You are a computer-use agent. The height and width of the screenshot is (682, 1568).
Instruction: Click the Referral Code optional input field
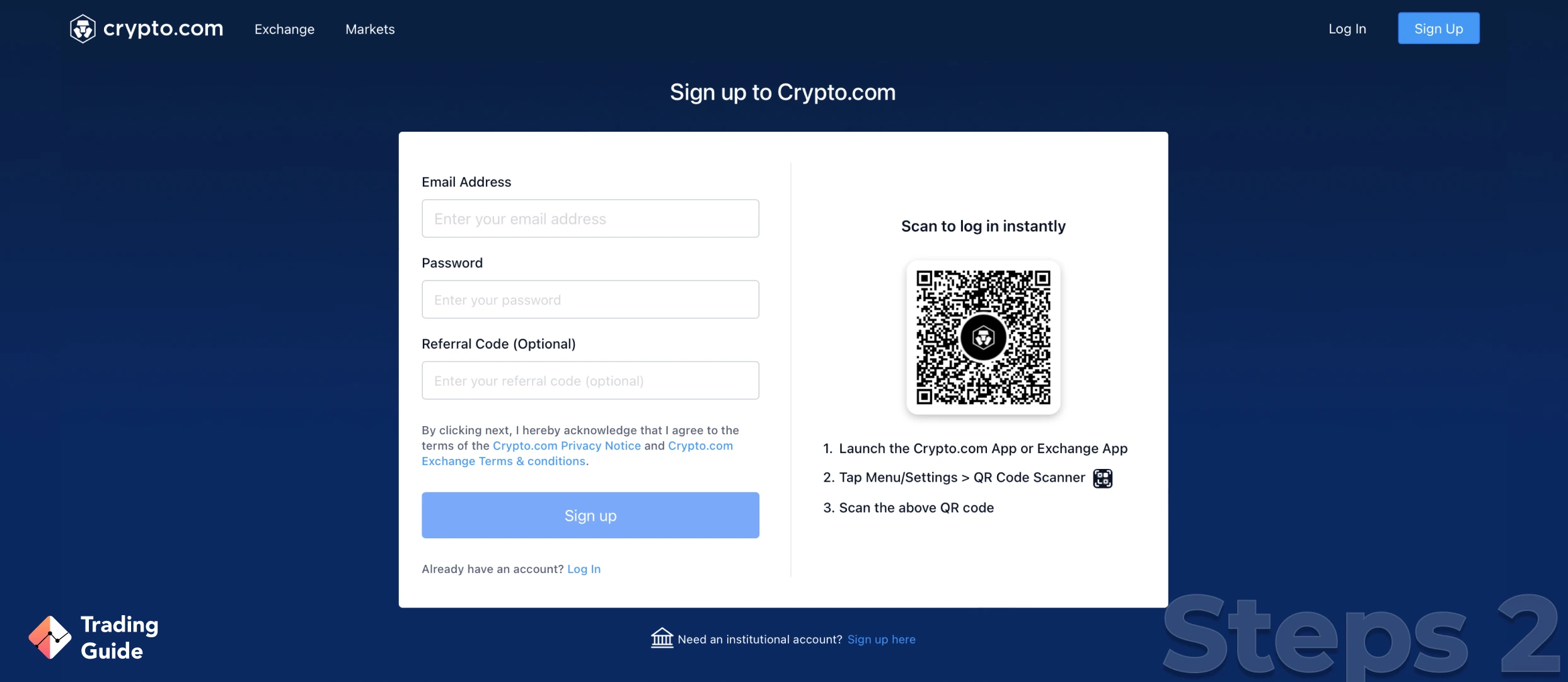[x=590, y=380]
